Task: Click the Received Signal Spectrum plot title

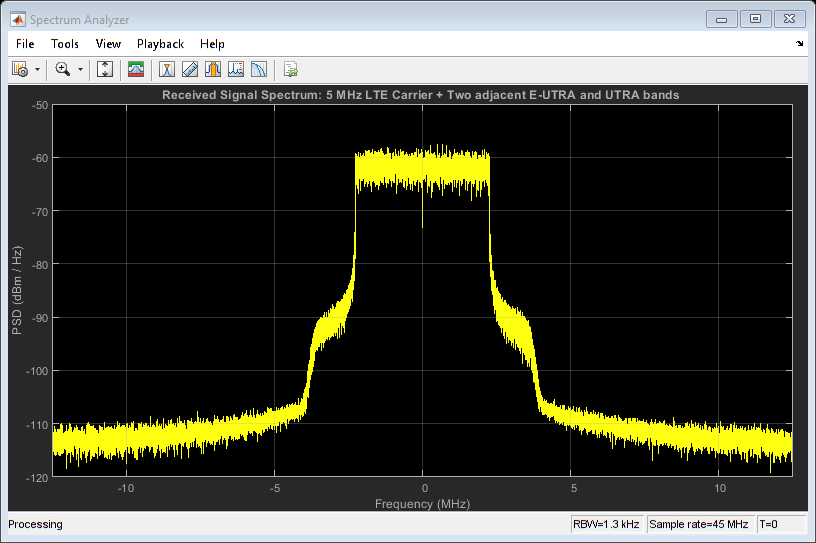Action: click(x=422, y=95)
